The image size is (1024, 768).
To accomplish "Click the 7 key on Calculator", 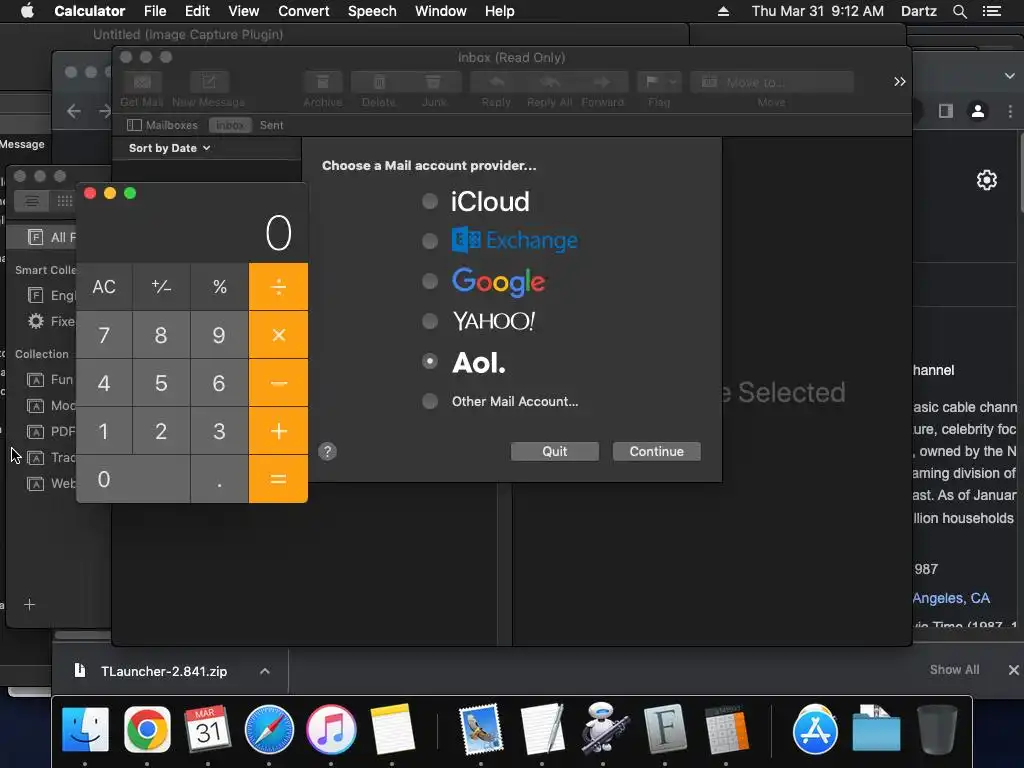I will [x=104, y=335].
